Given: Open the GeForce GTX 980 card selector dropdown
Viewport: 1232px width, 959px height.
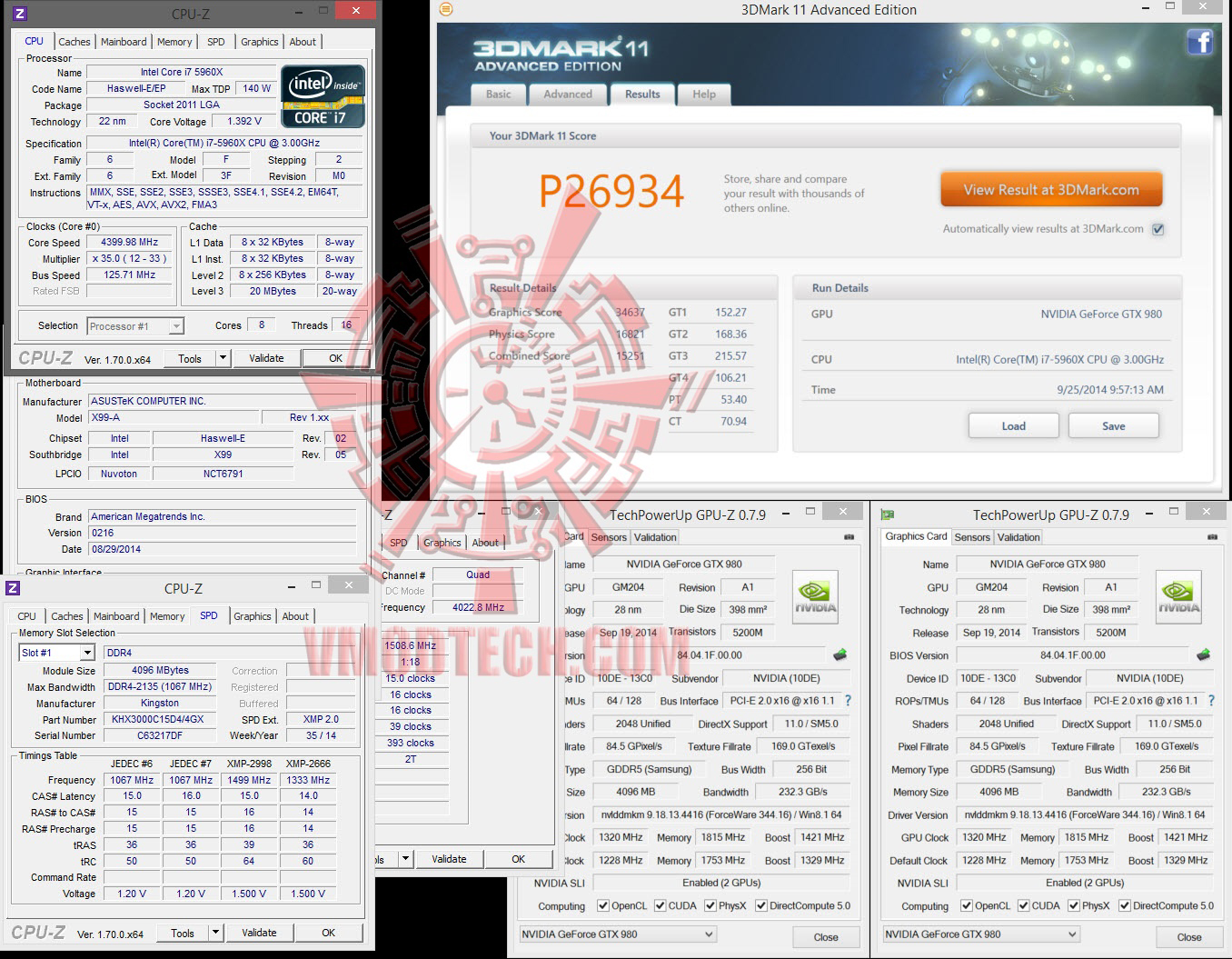Looking at the screenshot, I should [x=1072, y=934].
